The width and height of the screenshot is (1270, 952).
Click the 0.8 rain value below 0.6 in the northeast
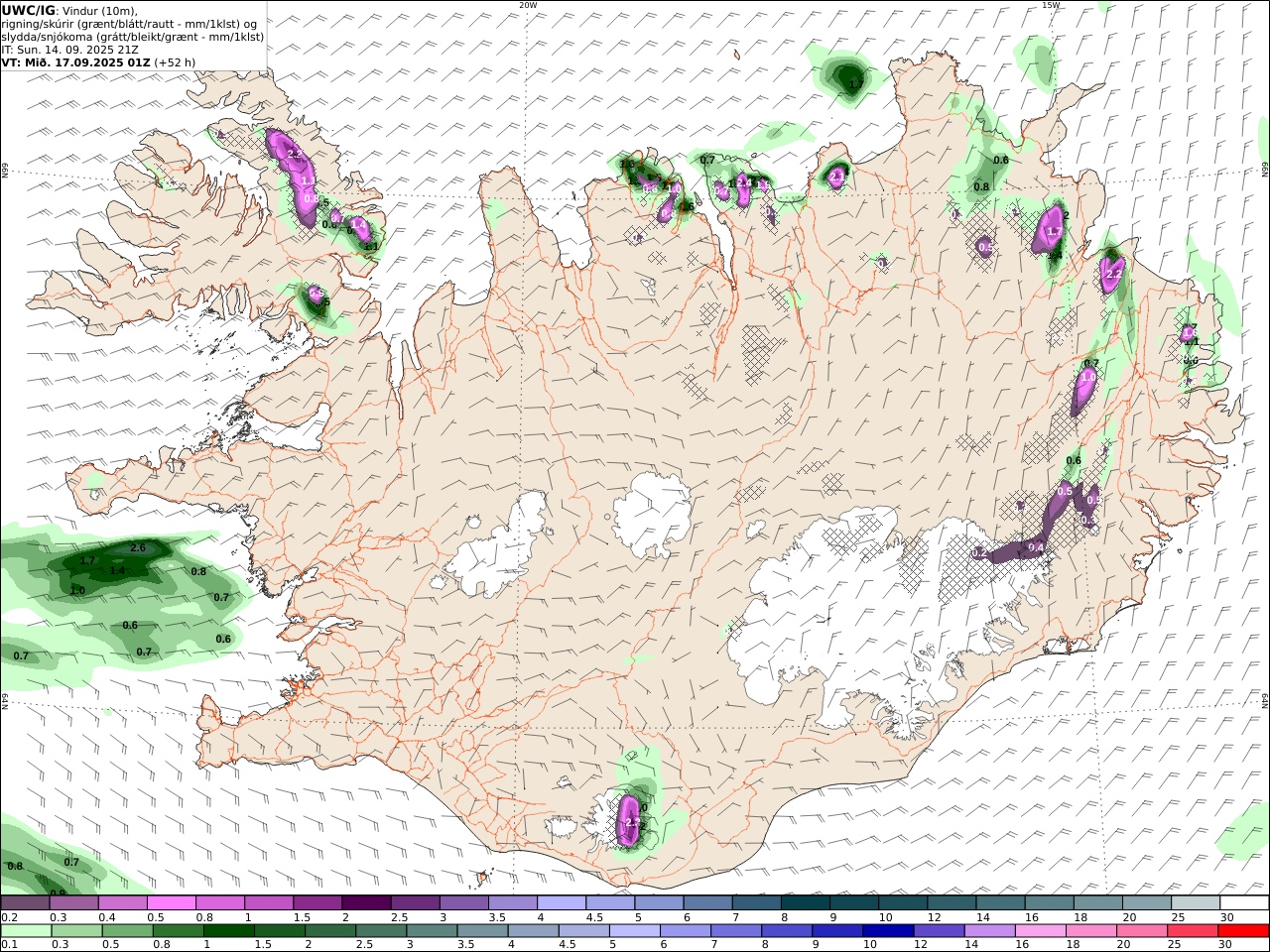[981, 186]
